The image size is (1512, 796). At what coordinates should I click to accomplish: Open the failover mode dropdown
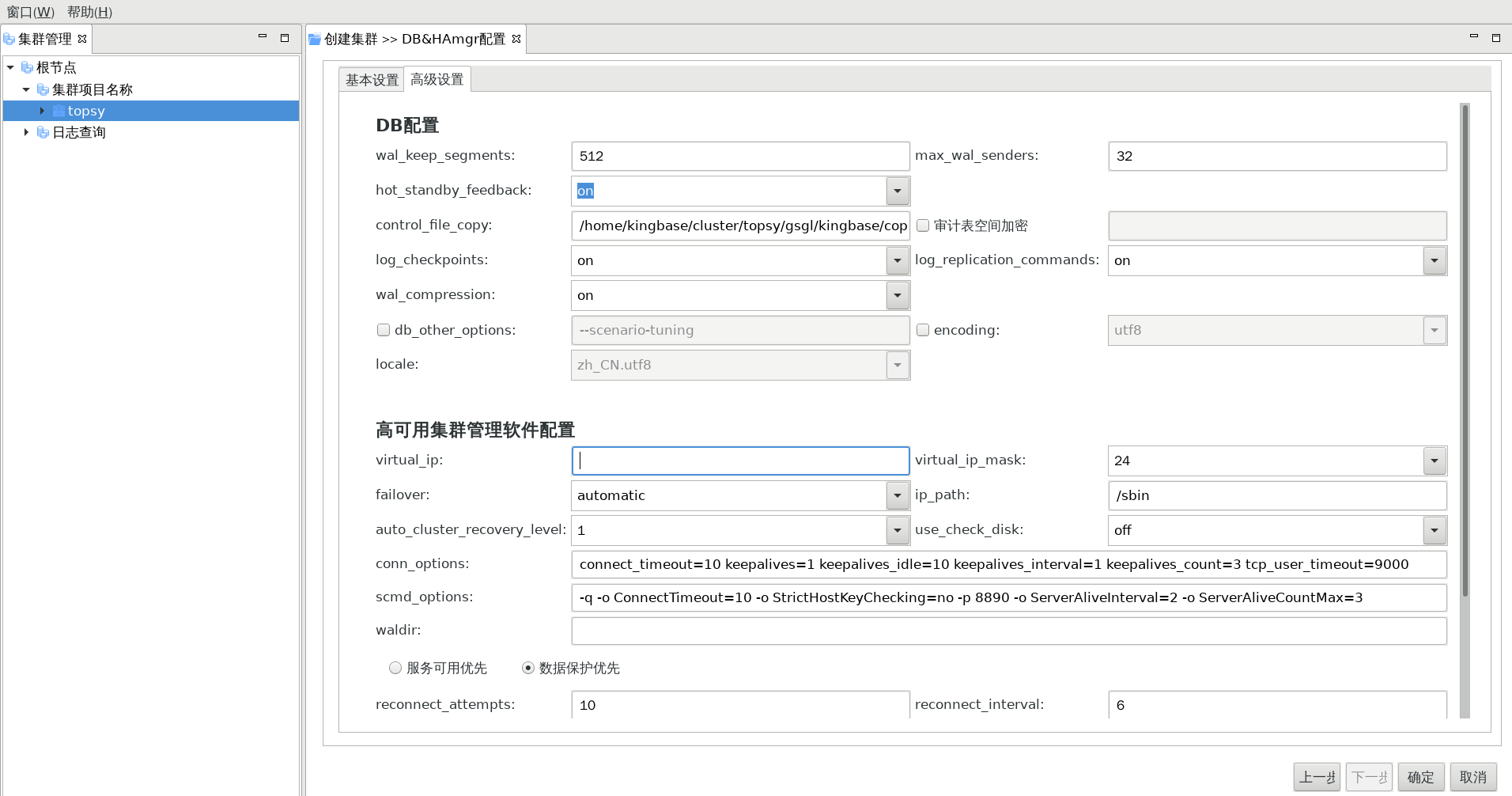[x=898, y=495]
